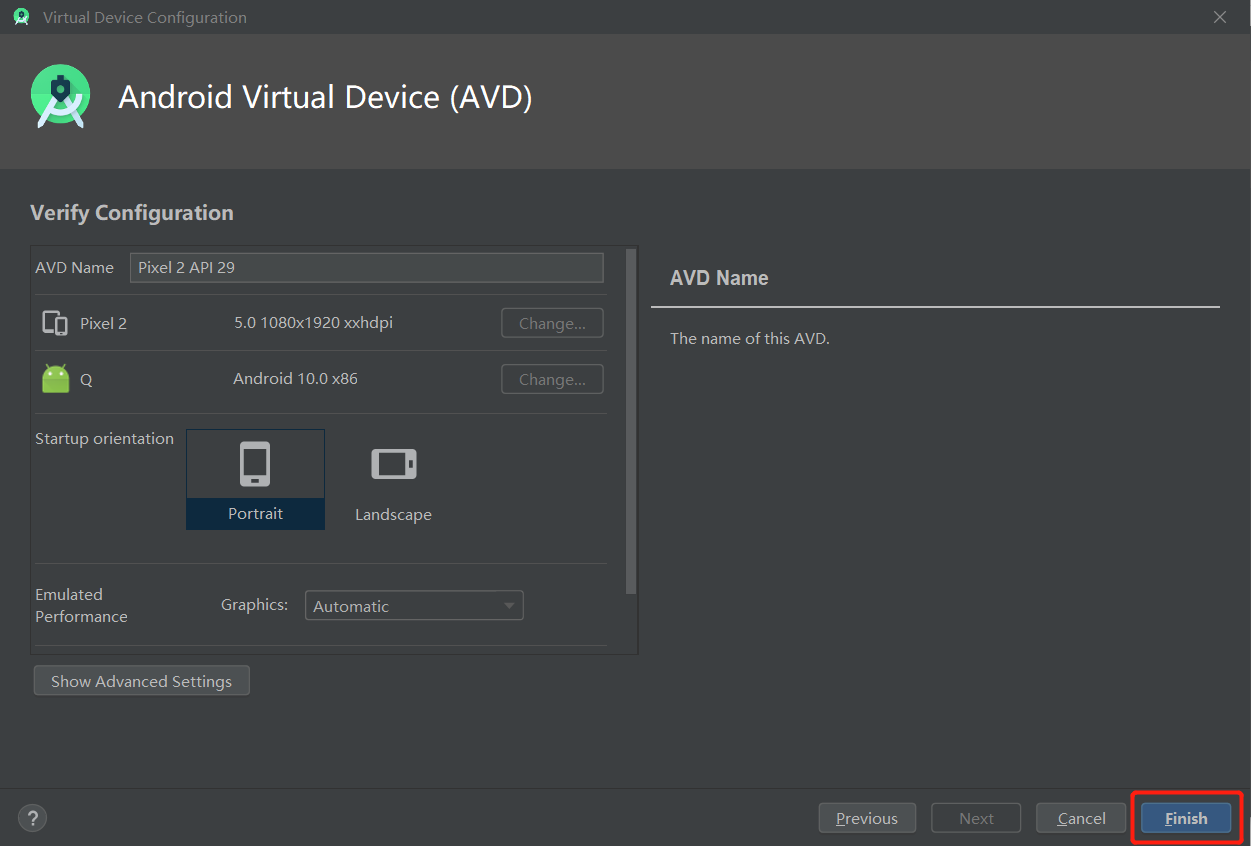Viewport: 1251px width, 846px height.
Task: Click the 'Graphics:' label
Action: 255,605
